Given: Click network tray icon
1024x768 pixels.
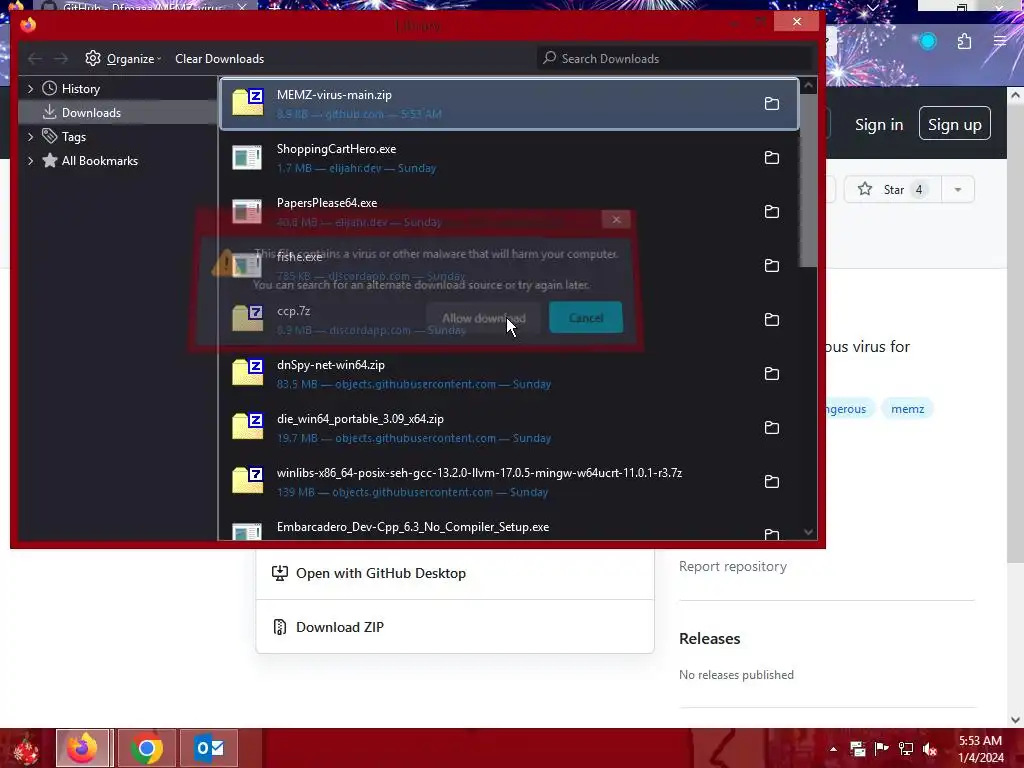Looking at the screenshot, I should pyautogui.click(x=906, y=749).
